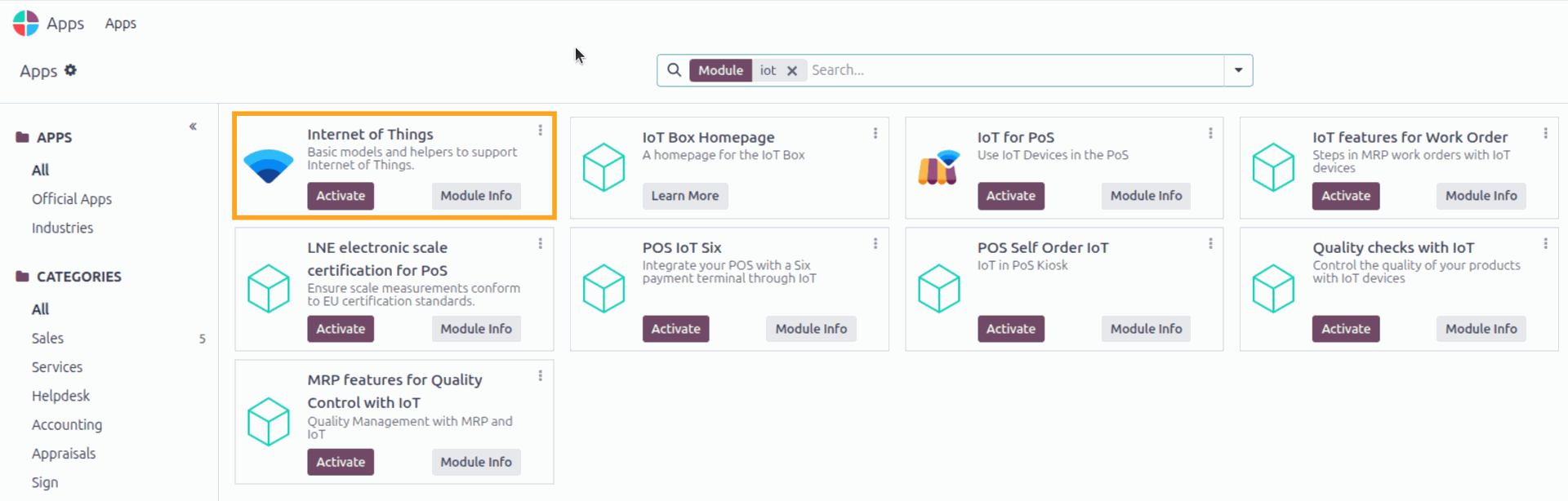The width and height of the screenshot is (1568, 501).
Task: Click the POS IoT Six cube icon
Action: [x=604, y=289]
